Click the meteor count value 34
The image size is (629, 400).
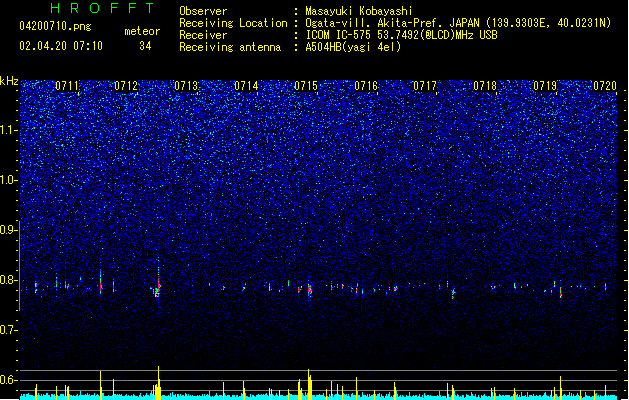click(x=145, y=46)
